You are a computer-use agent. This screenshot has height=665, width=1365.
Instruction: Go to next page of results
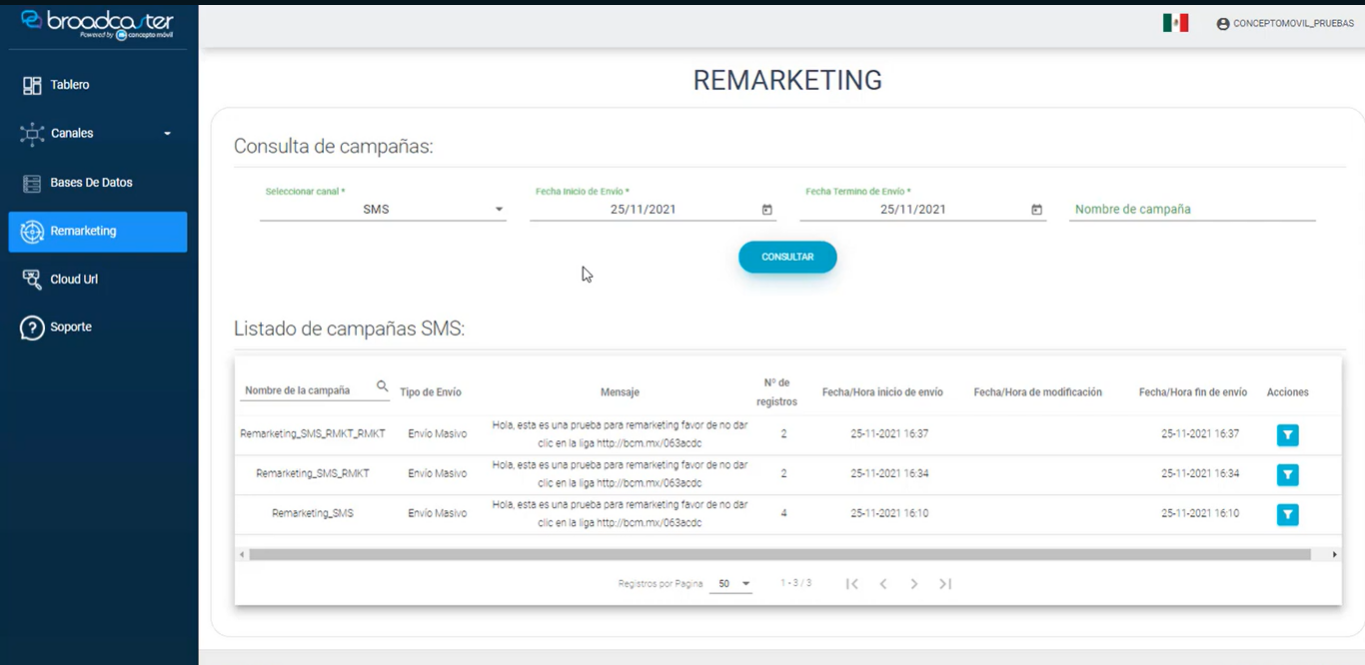914,584
